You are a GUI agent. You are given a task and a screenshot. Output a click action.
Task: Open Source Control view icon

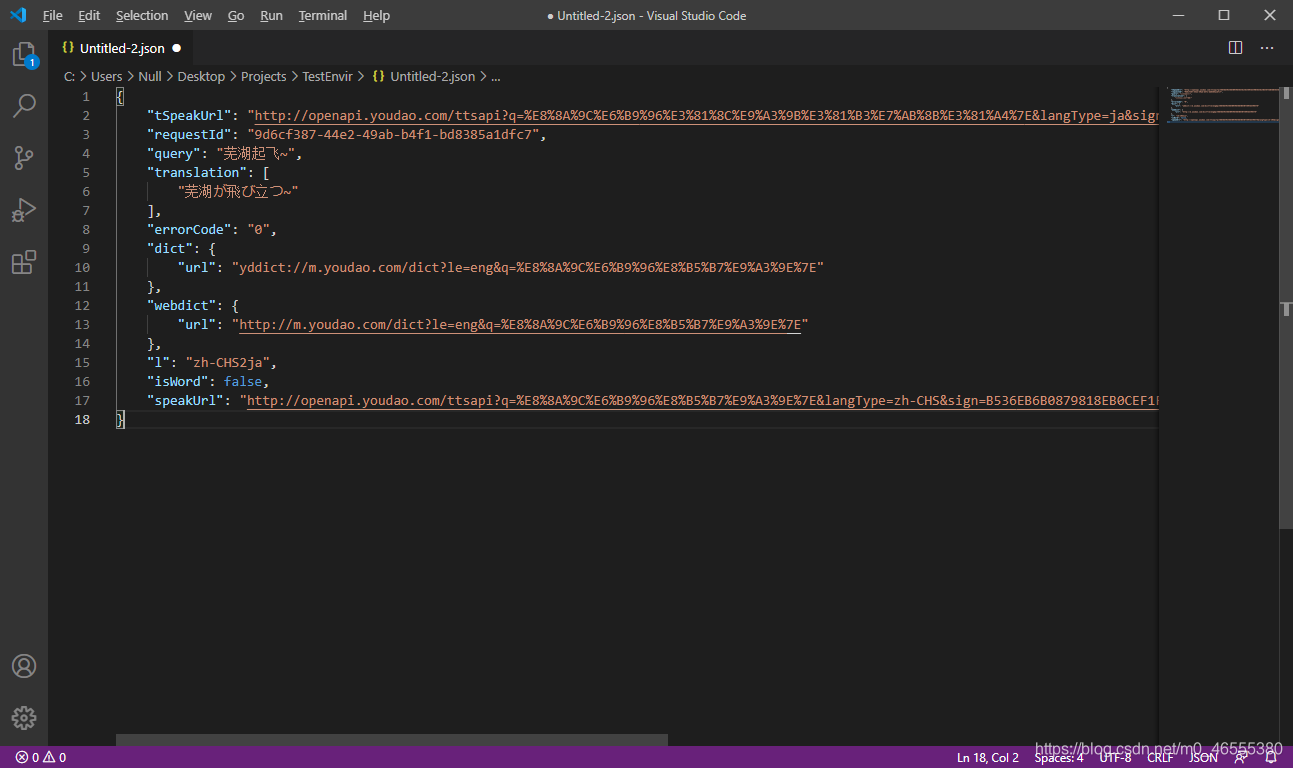click(x=24, y=157)
